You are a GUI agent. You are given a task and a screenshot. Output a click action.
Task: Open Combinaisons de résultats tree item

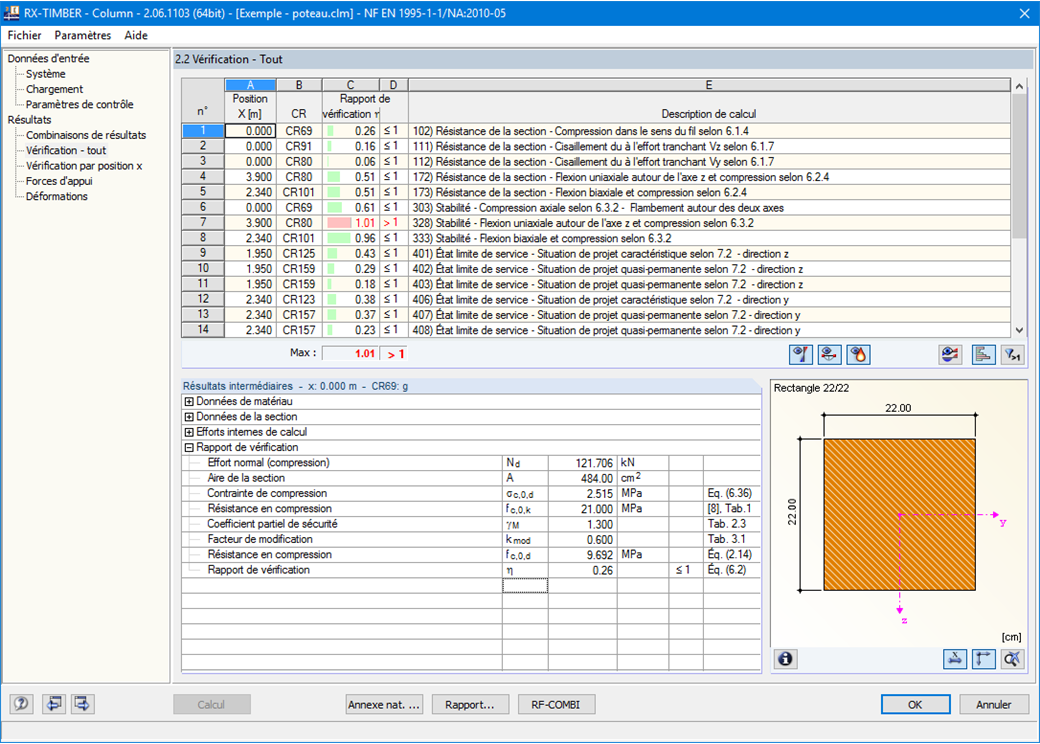(x=86, y=135)
